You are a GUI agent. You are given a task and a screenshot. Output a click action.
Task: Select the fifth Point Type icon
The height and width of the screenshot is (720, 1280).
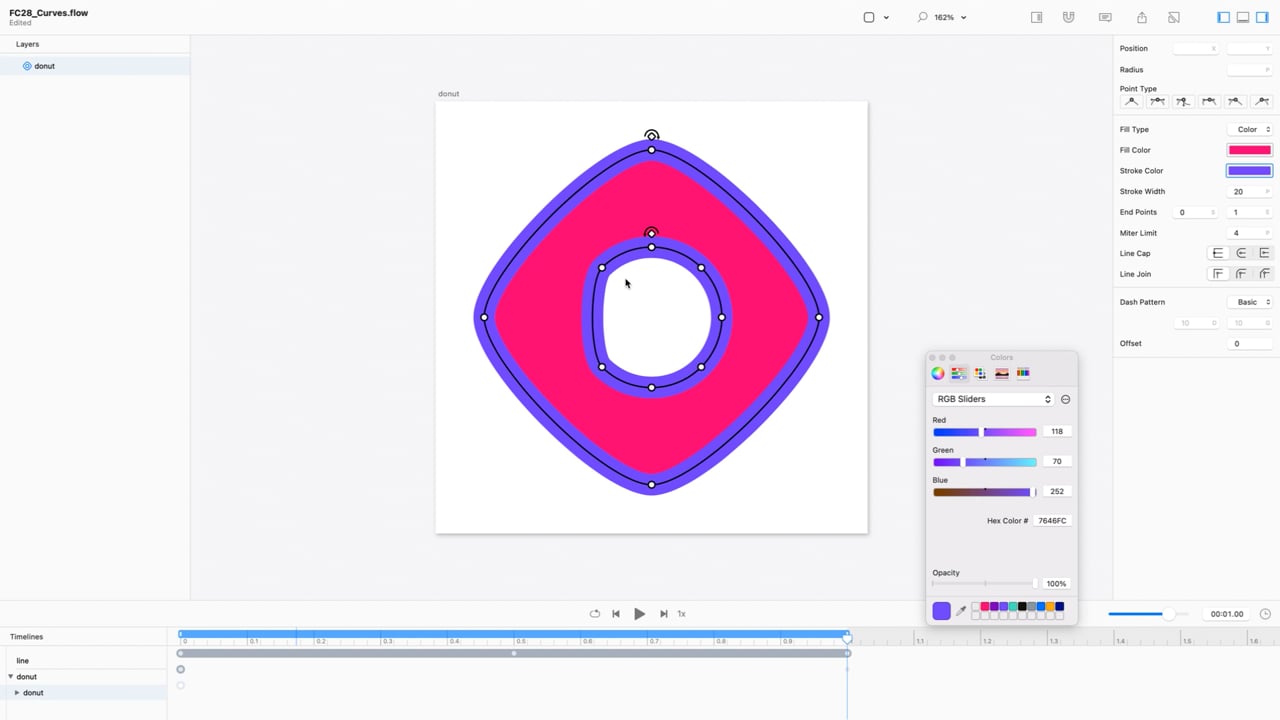click(1235, 102)
